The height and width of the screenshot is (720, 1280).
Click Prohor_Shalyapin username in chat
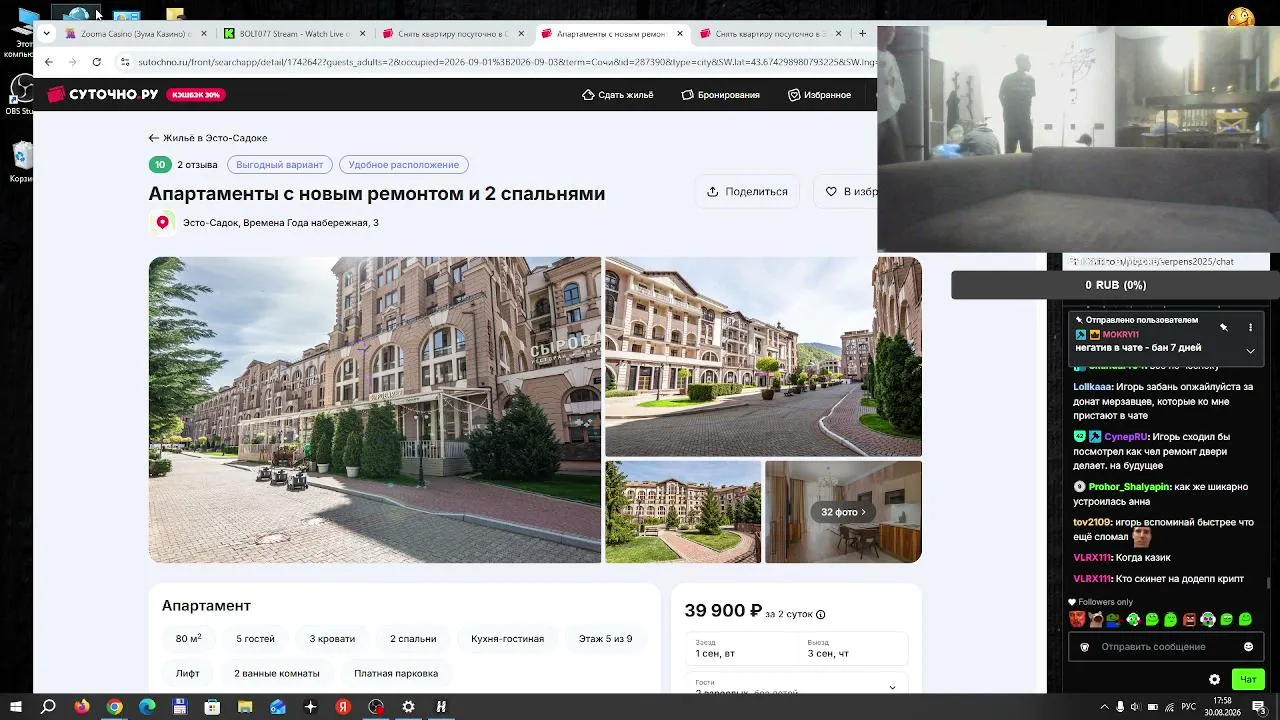(1129, 487)
